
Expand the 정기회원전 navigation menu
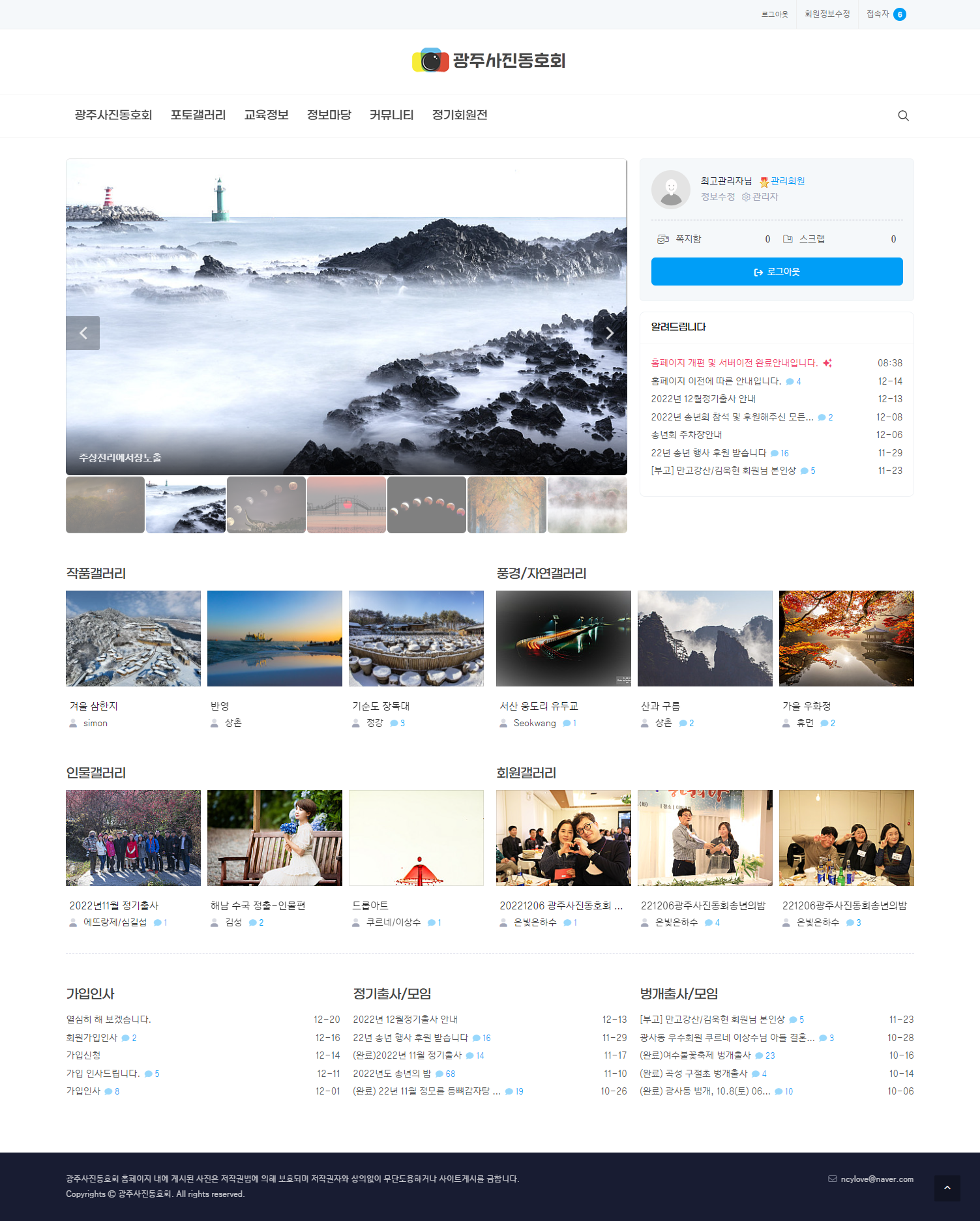460,115
